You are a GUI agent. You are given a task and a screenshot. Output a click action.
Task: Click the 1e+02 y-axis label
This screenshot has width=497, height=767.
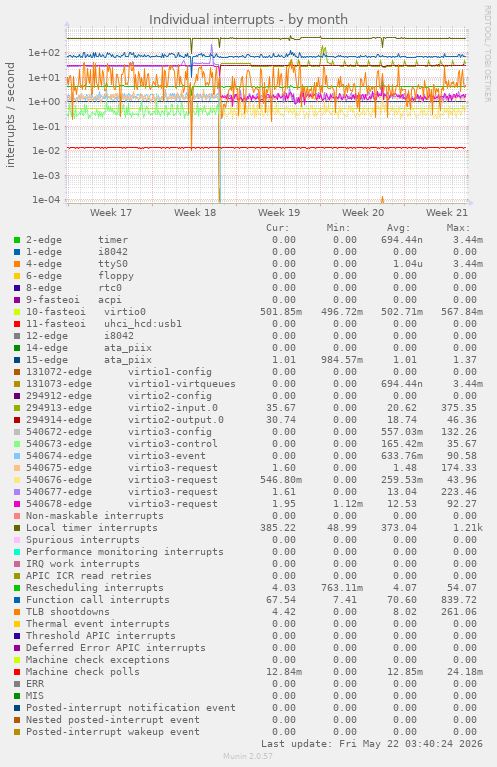tap(44, 53)
